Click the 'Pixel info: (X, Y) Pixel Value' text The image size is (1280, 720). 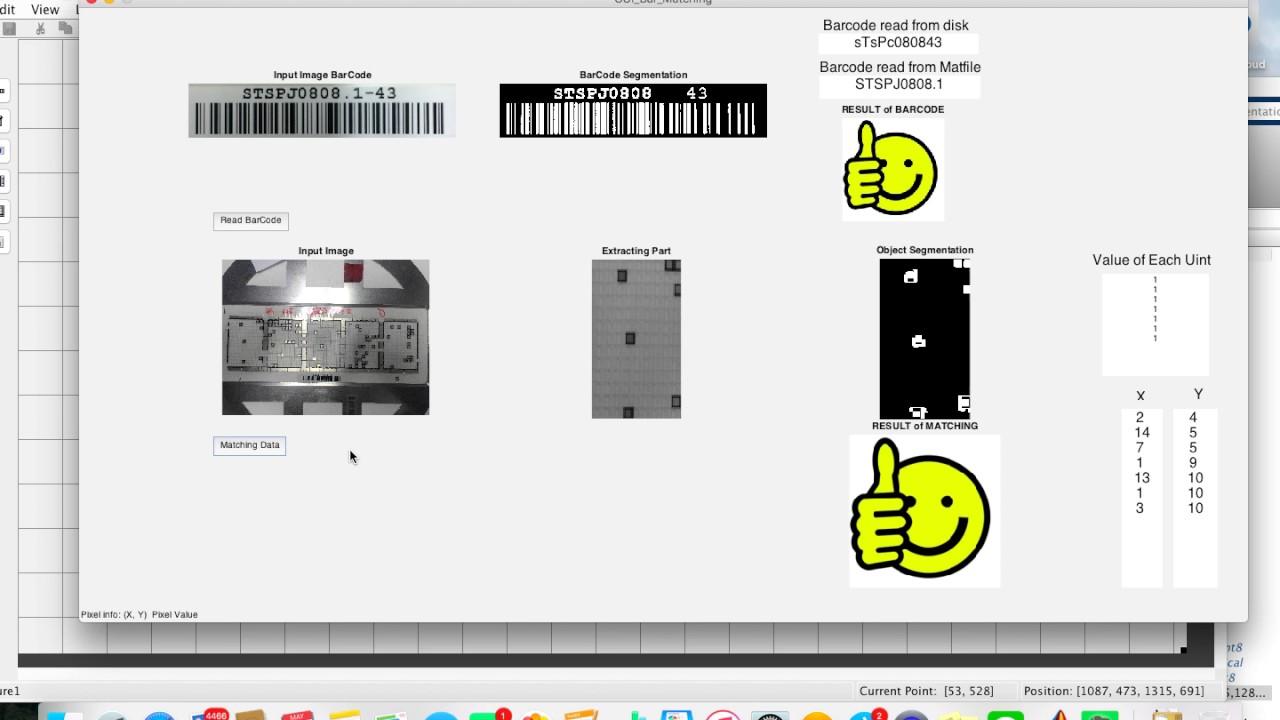139,615
